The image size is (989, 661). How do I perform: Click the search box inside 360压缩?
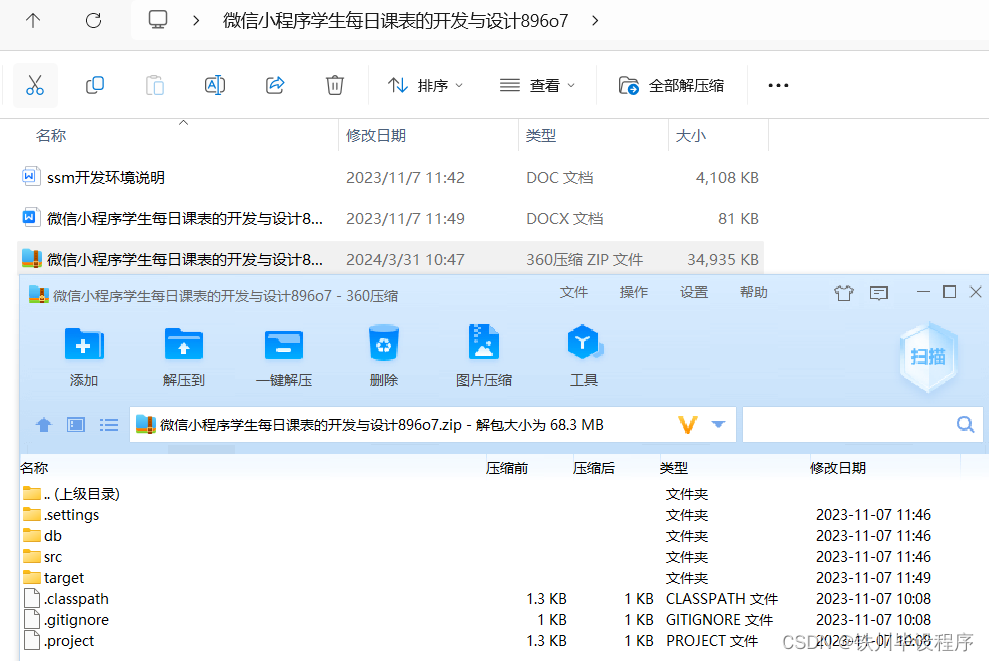(x=862, y=424)
